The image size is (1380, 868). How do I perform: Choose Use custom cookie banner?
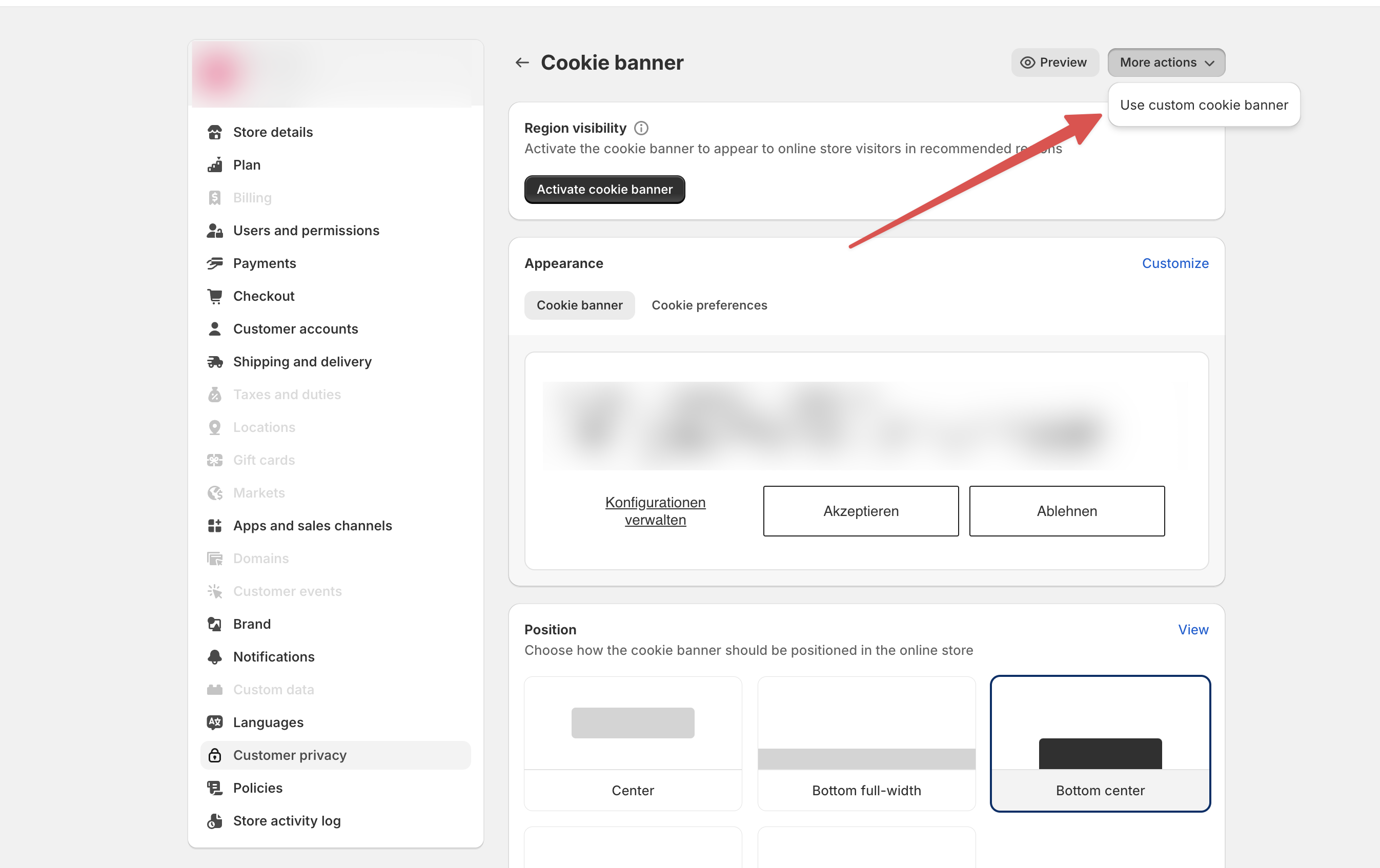pyautogui.click(x=1204, y=105)
